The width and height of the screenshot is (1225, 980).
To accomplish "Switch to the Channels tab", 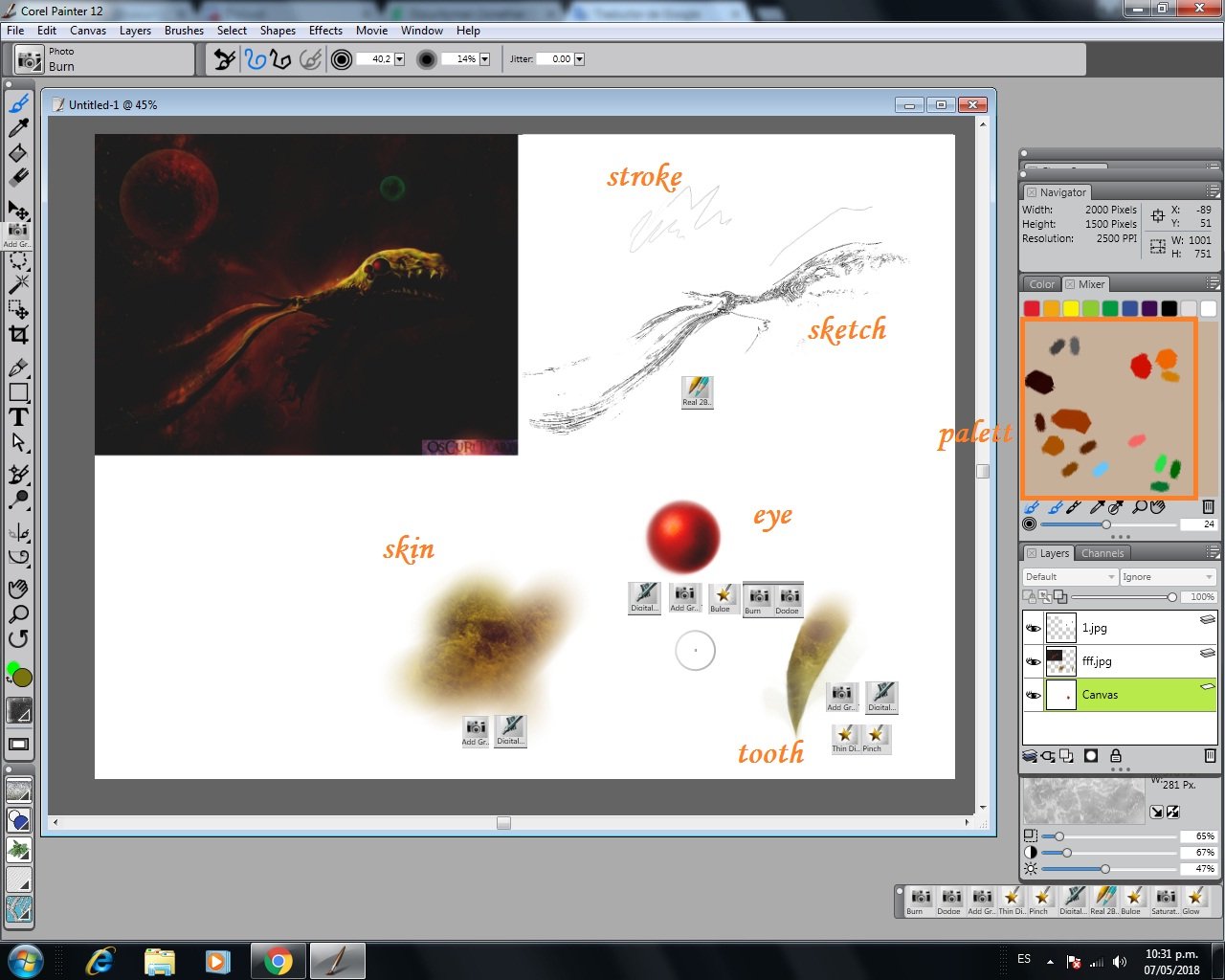I will (1102, 553).
